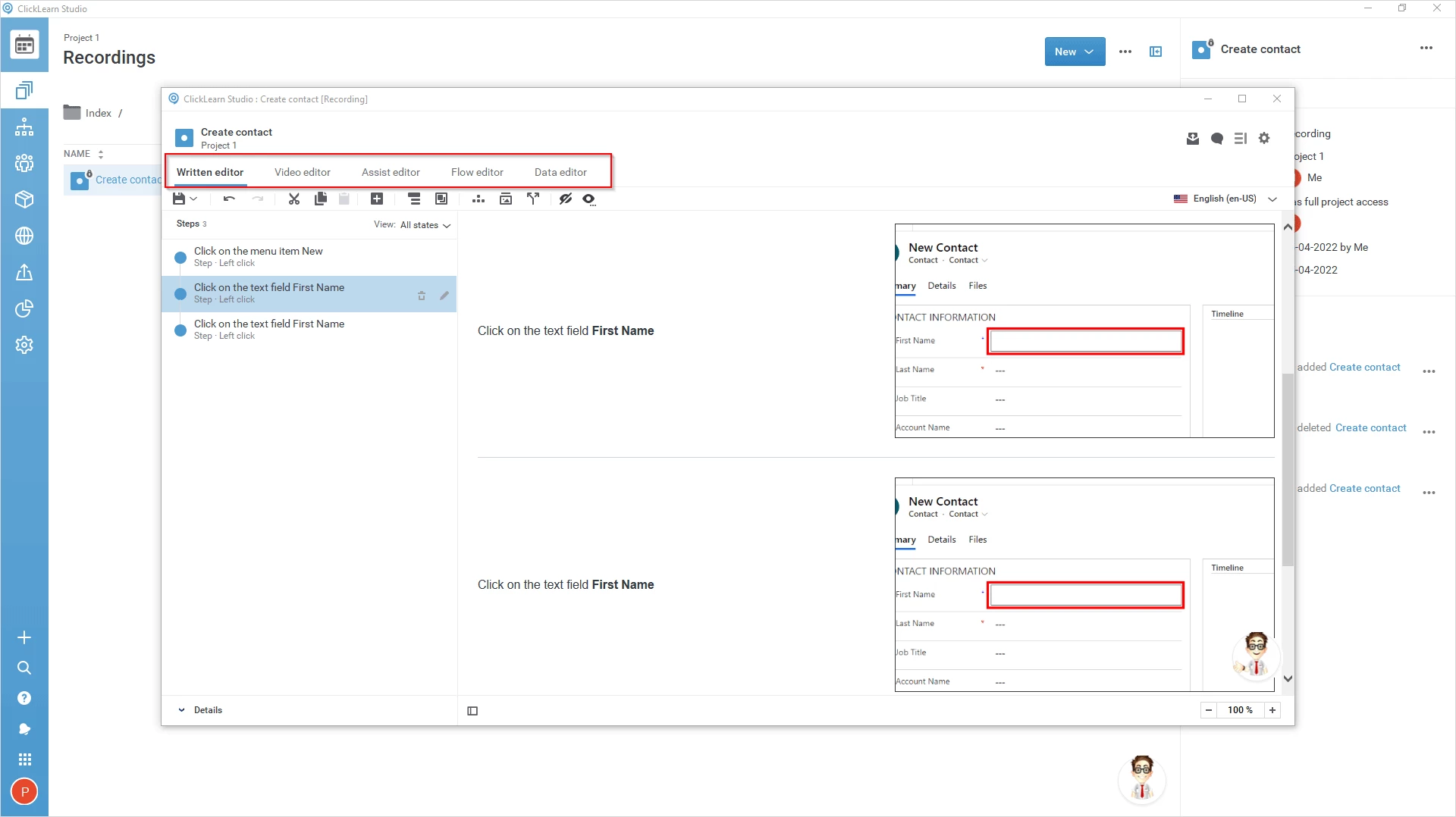Undo the last action in the editor toolbar
Viewport: 1456px width, 817px height.
(x=229, y=199)
